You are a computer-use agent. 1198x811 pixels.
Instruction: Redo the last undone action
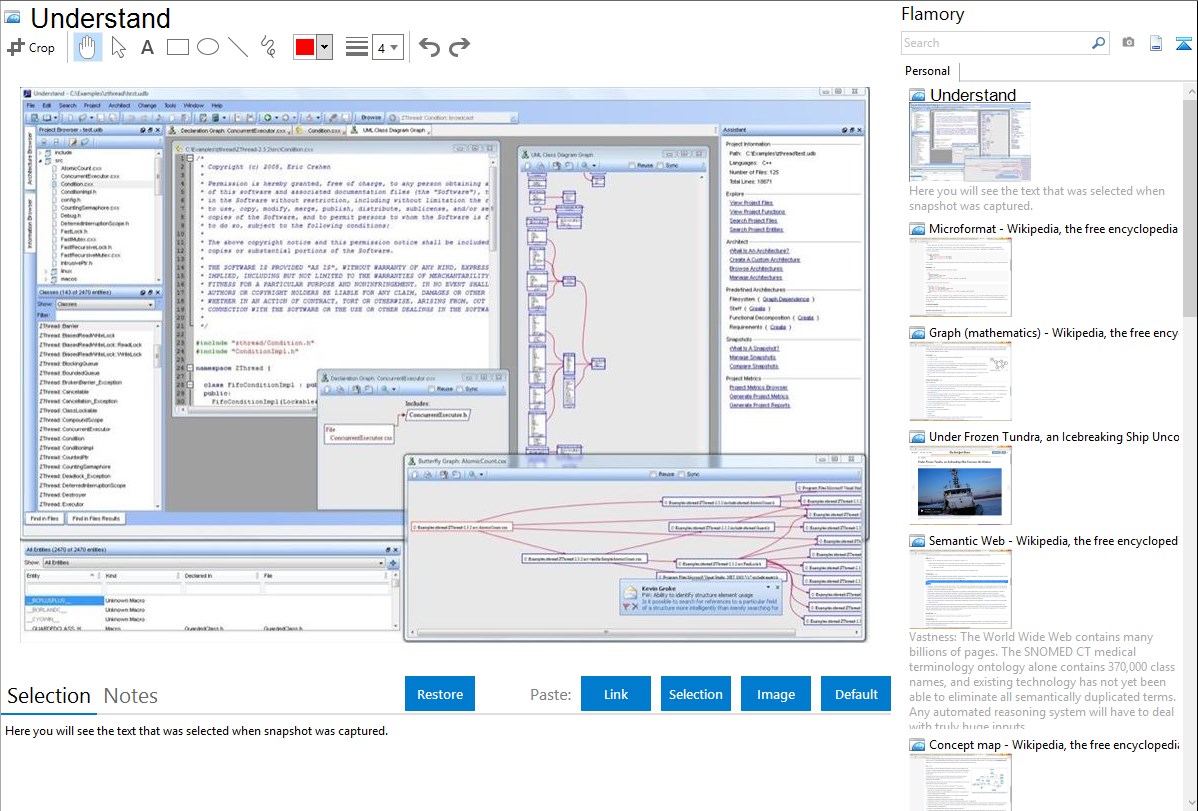459,47
